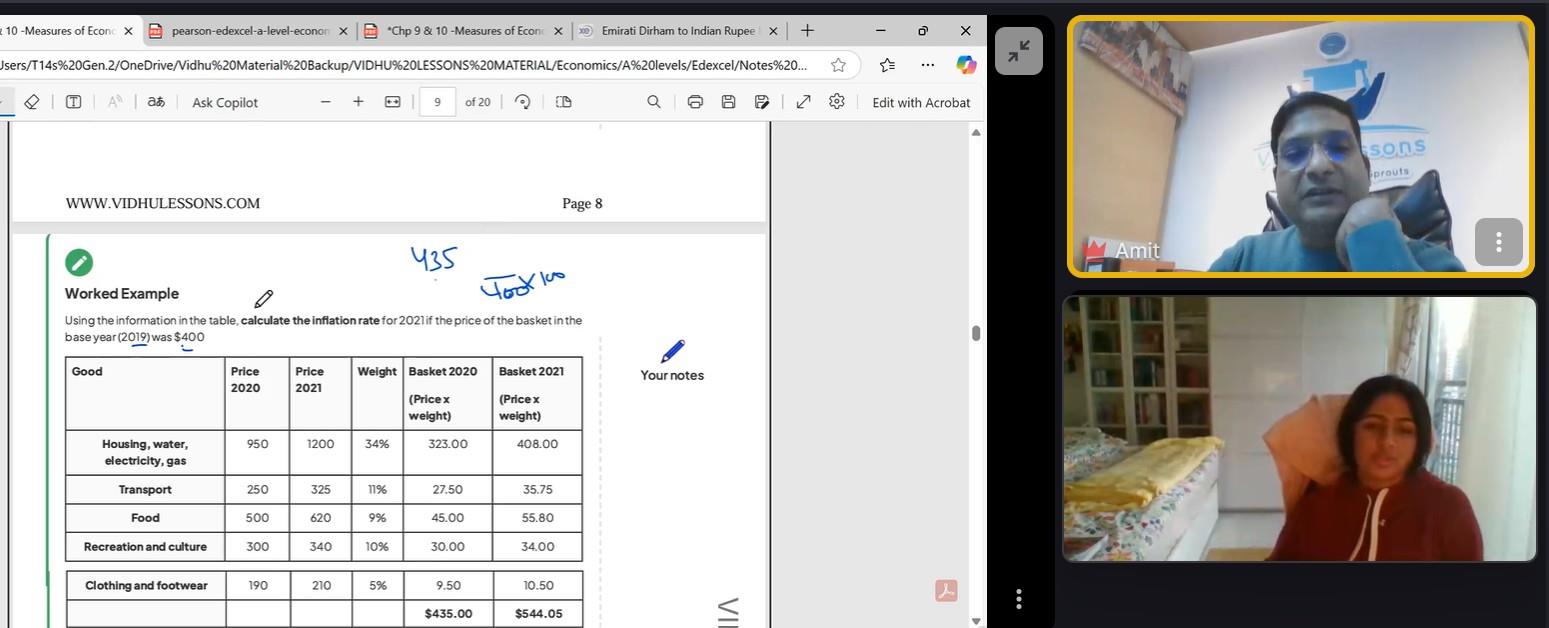Click the Copilot icon in browser

[x=965, y=65]
